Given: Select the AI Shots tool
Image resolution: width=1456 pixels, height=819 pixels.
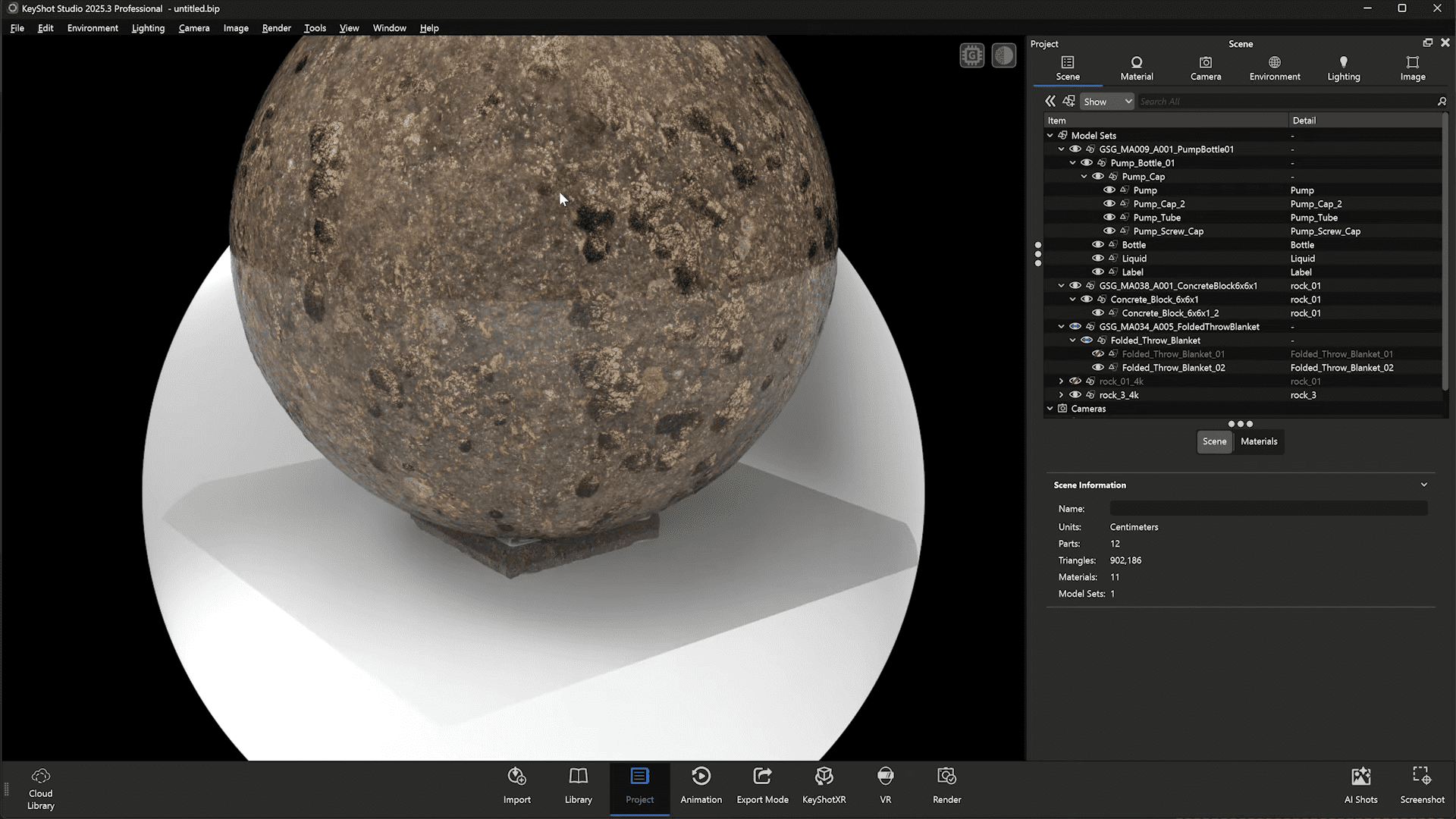Looking at the screenshot, I should 1360,786.
